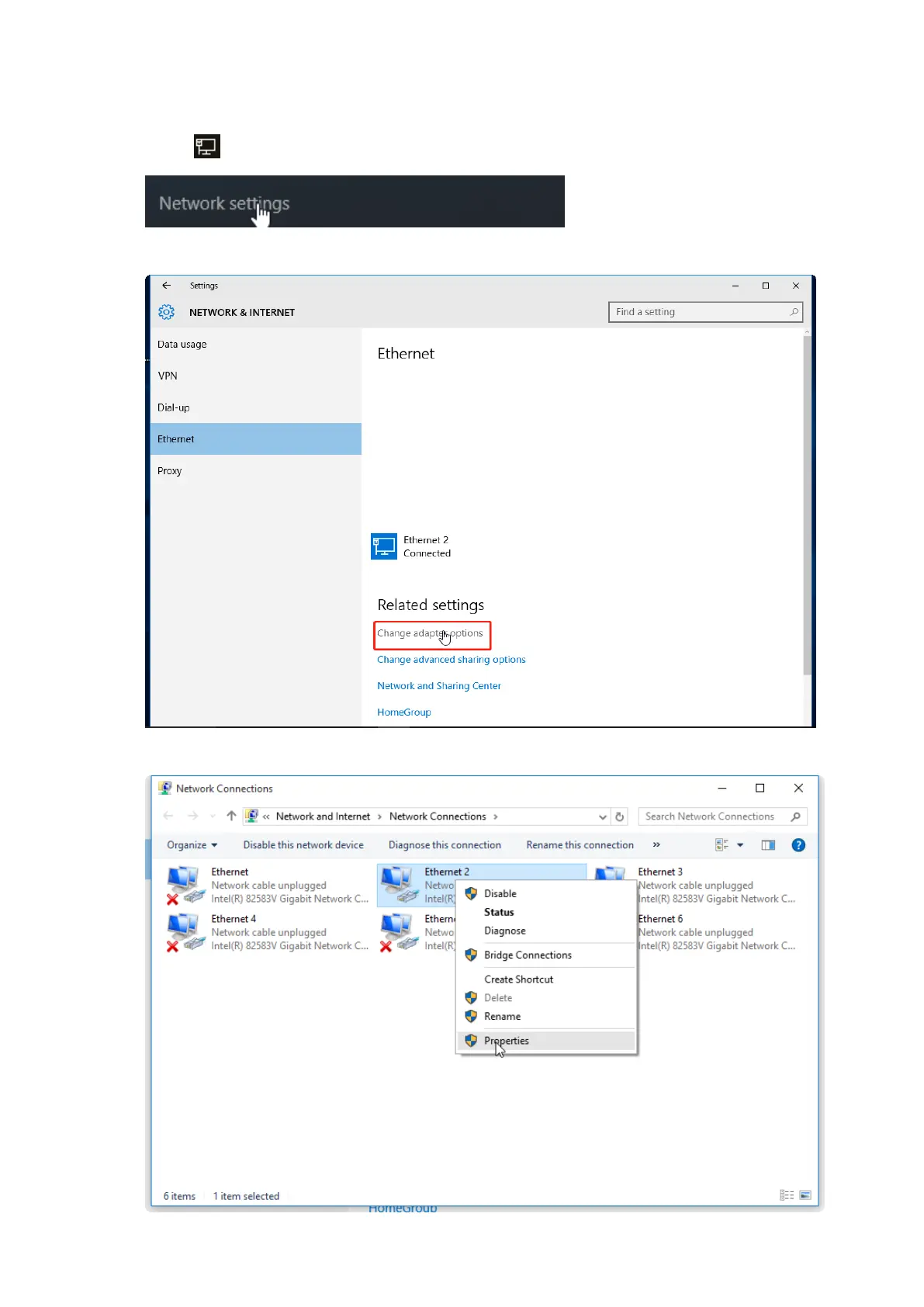Click the Change your view icon
The image size is (924, 1307).
pos(722,845)
